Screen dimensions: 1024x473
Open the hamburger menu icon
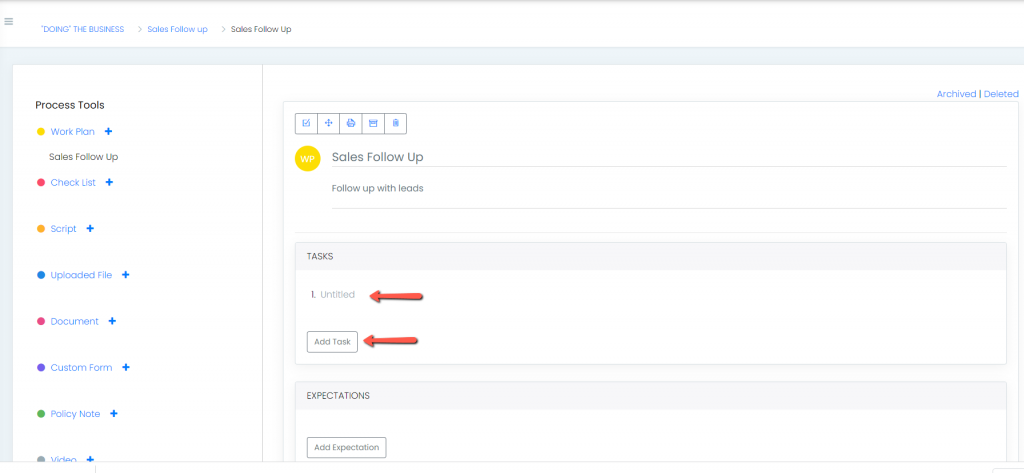[x=8, y=22]
